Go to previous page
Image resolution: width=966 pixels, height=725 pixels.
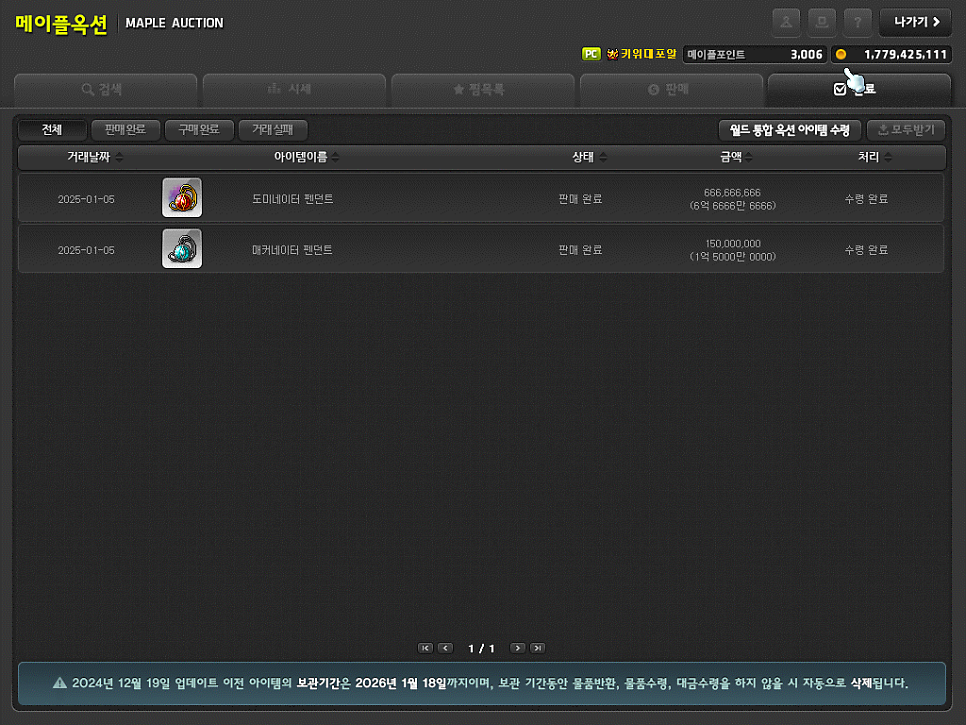445,648
